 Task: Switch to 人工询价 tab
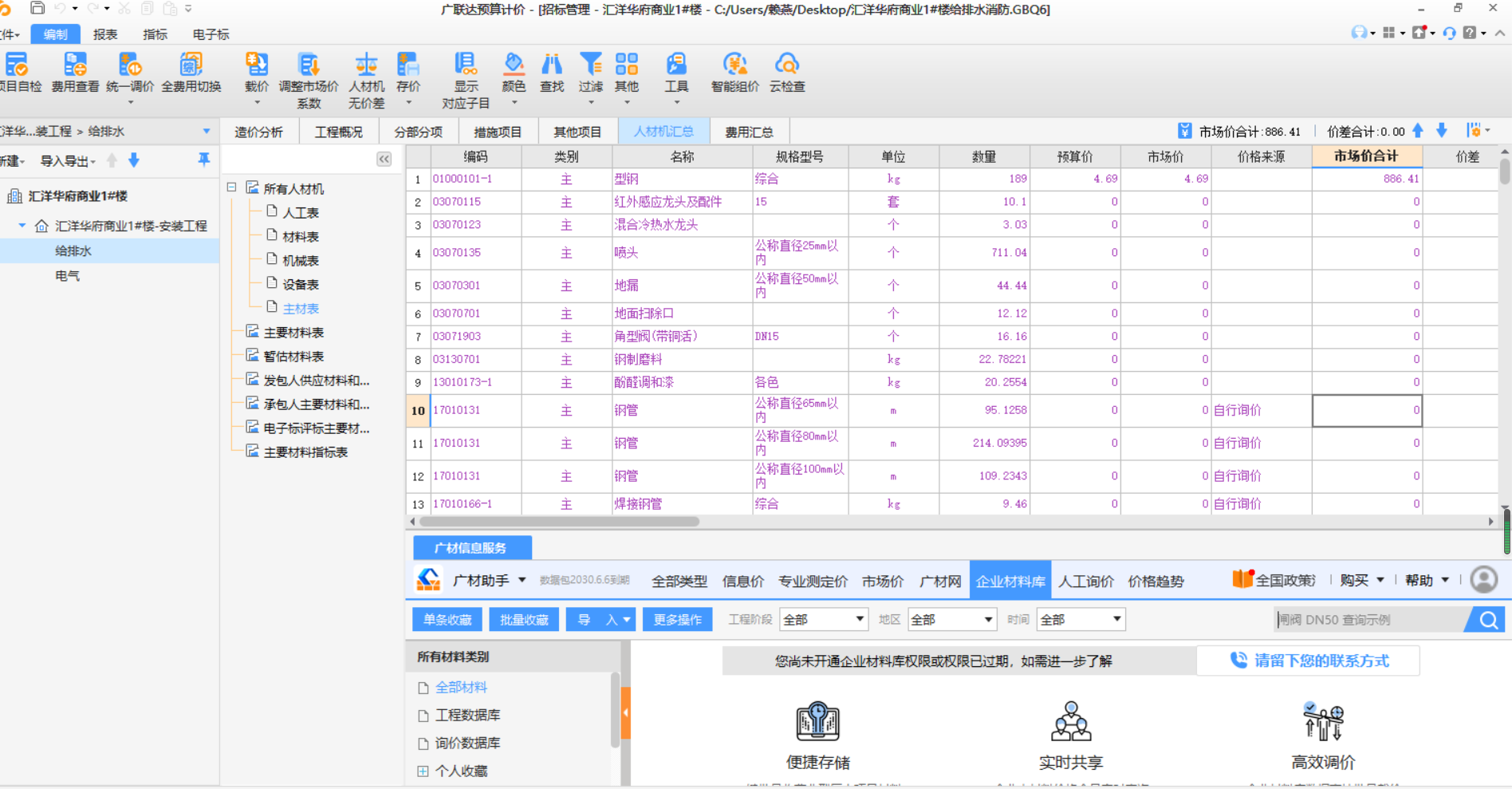[1086, 581]
